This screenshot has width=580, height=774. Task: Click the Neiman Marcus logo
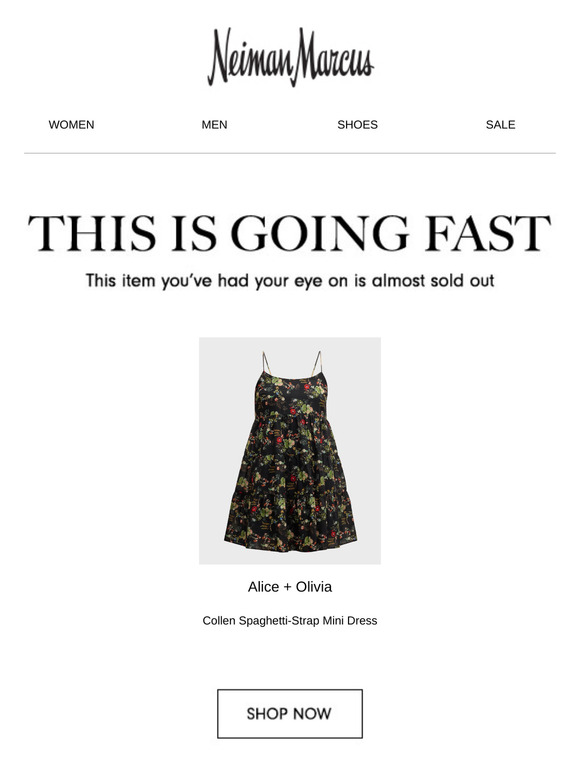pyautogui.click(x=290, y=57)
